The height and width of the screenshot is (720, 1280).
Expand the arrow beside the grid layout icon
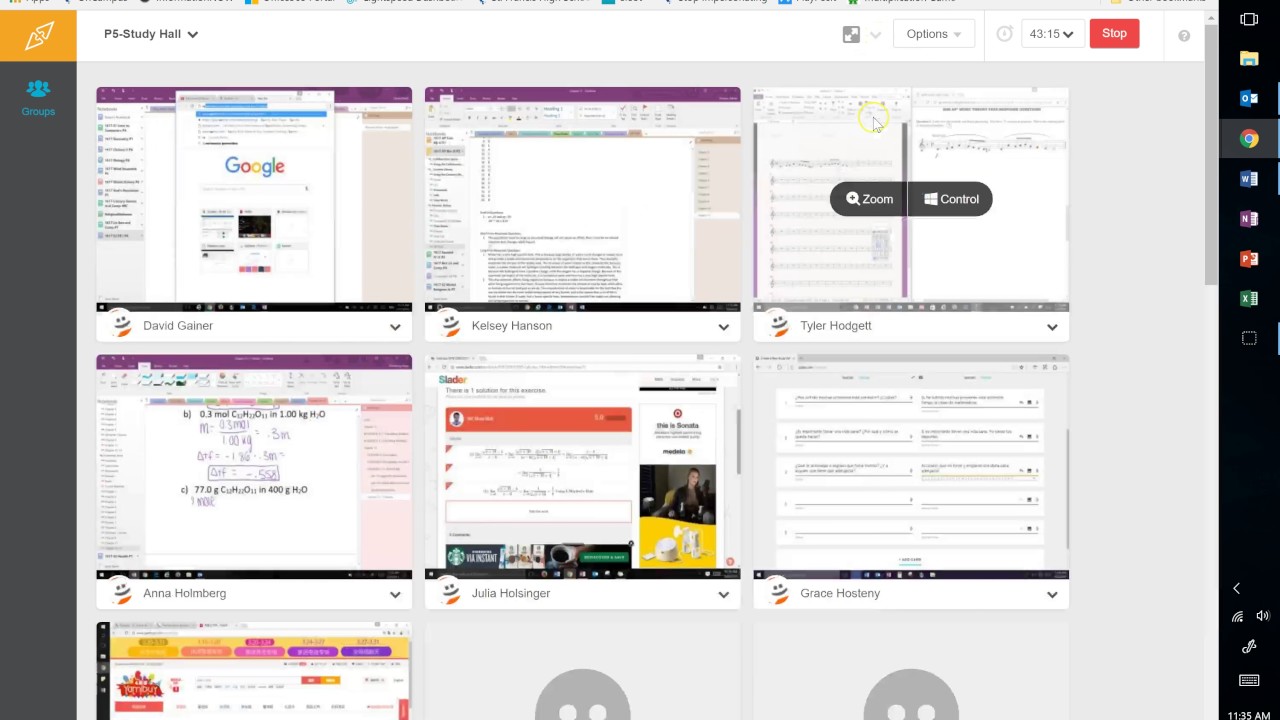point(876,35)
